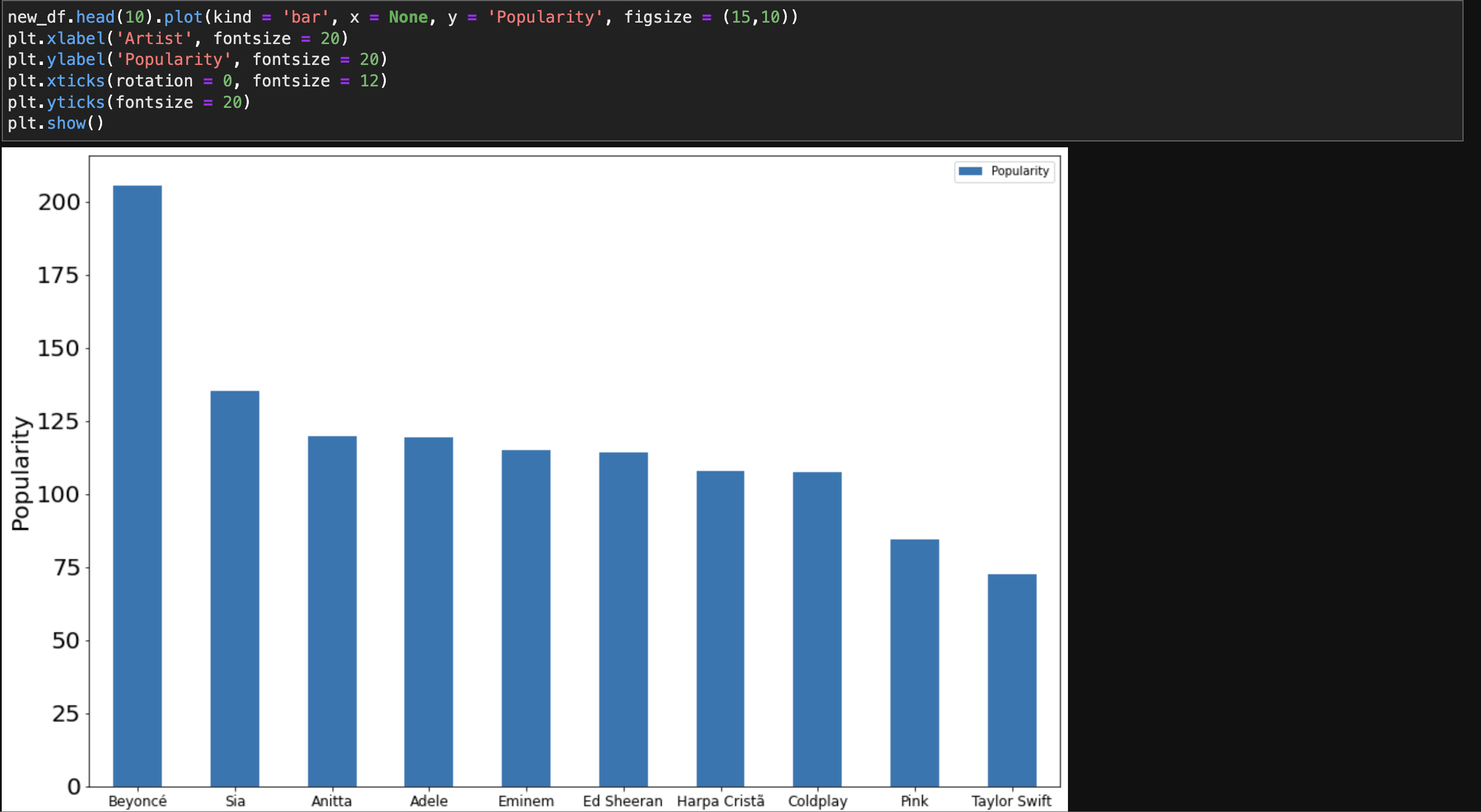Click the Ed Sheeran bar
Image resolution: width=1481 pixels, height=812 pixels.
coord(624,619)
